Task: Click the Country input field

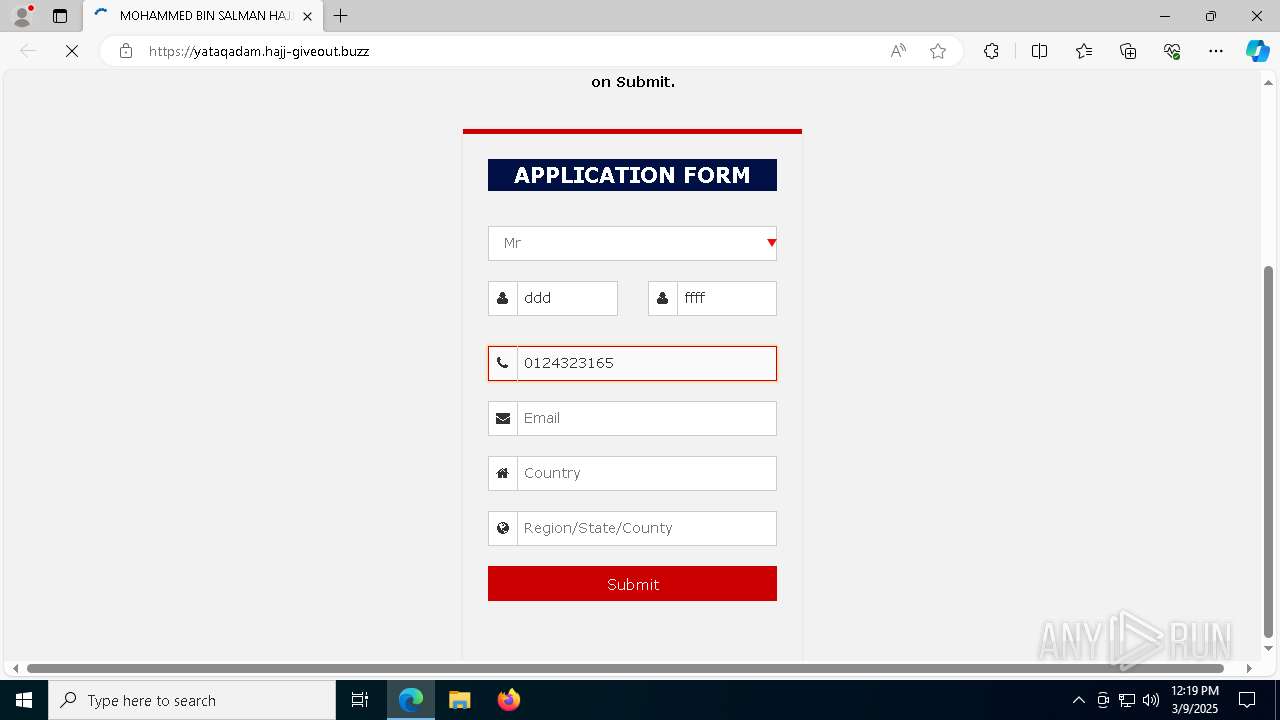Action: (x=646, y=473)
